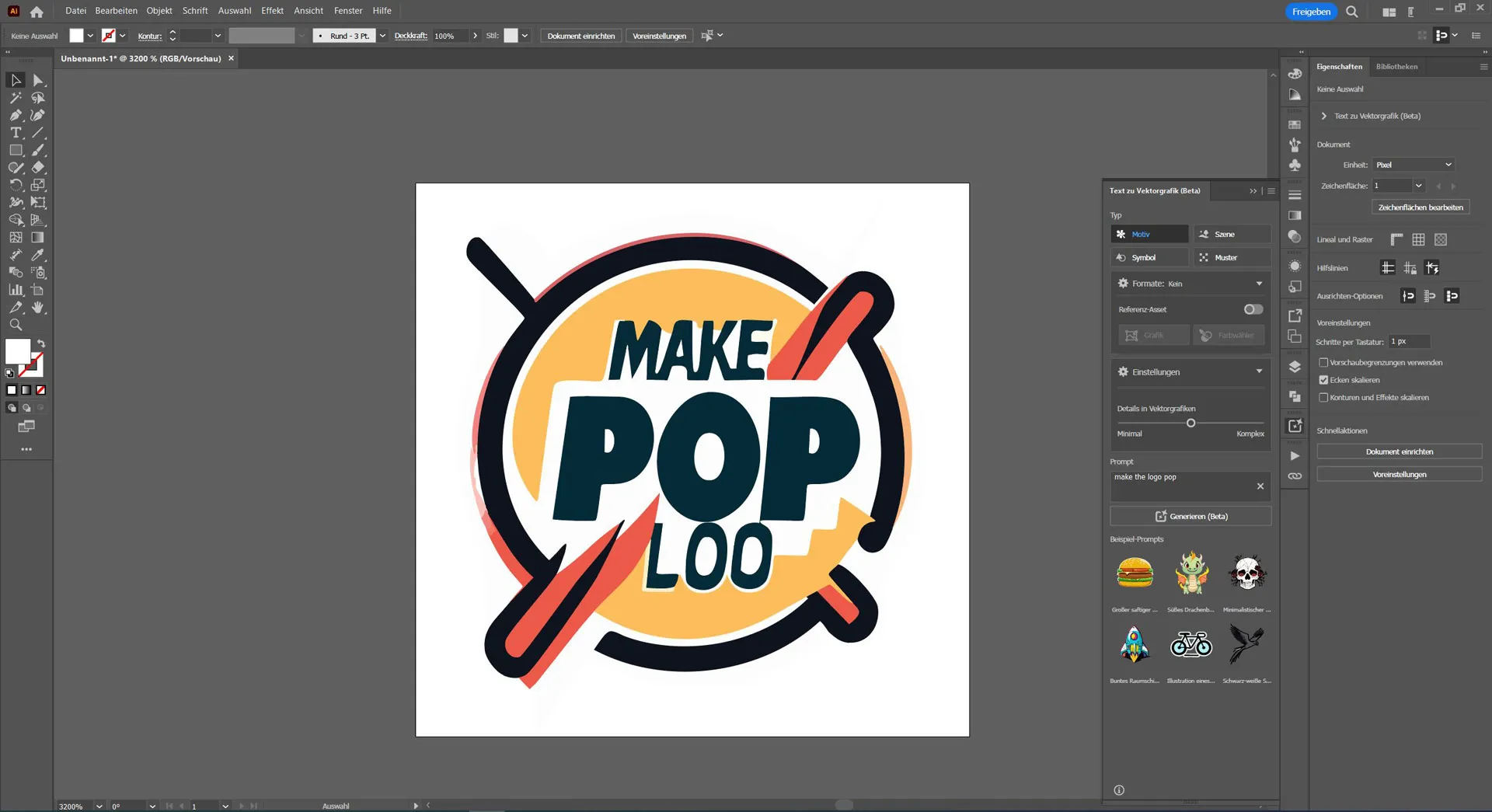The height and width of the screenshot is (812, 1492).
Task: Adjust Details in Vektorgrafiken slider
Action: click(x=1190, y=423)
